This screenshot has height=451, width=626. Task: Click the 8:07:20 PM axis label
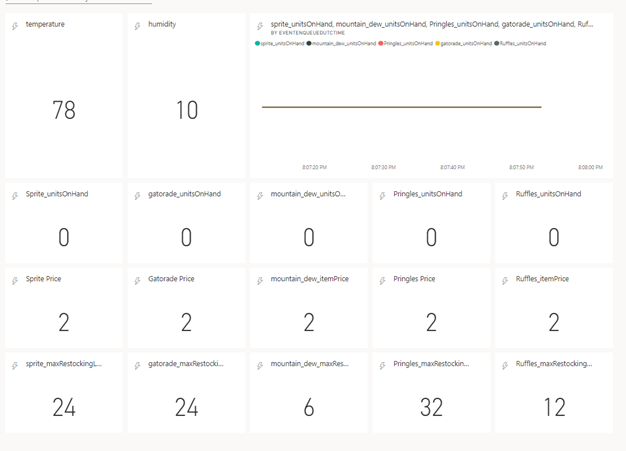[x=315, y=167]
